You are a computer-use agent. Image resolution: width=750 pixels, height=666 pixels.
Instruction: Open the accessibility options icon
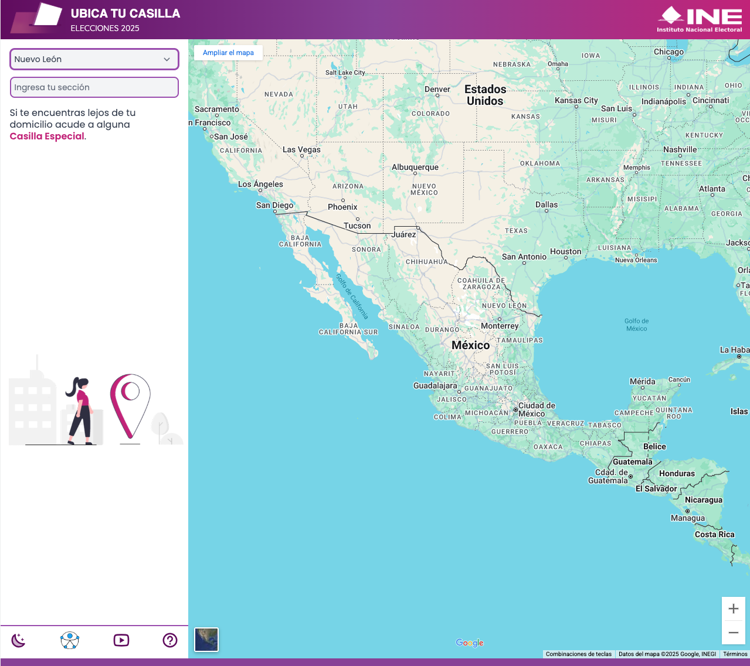69,640
